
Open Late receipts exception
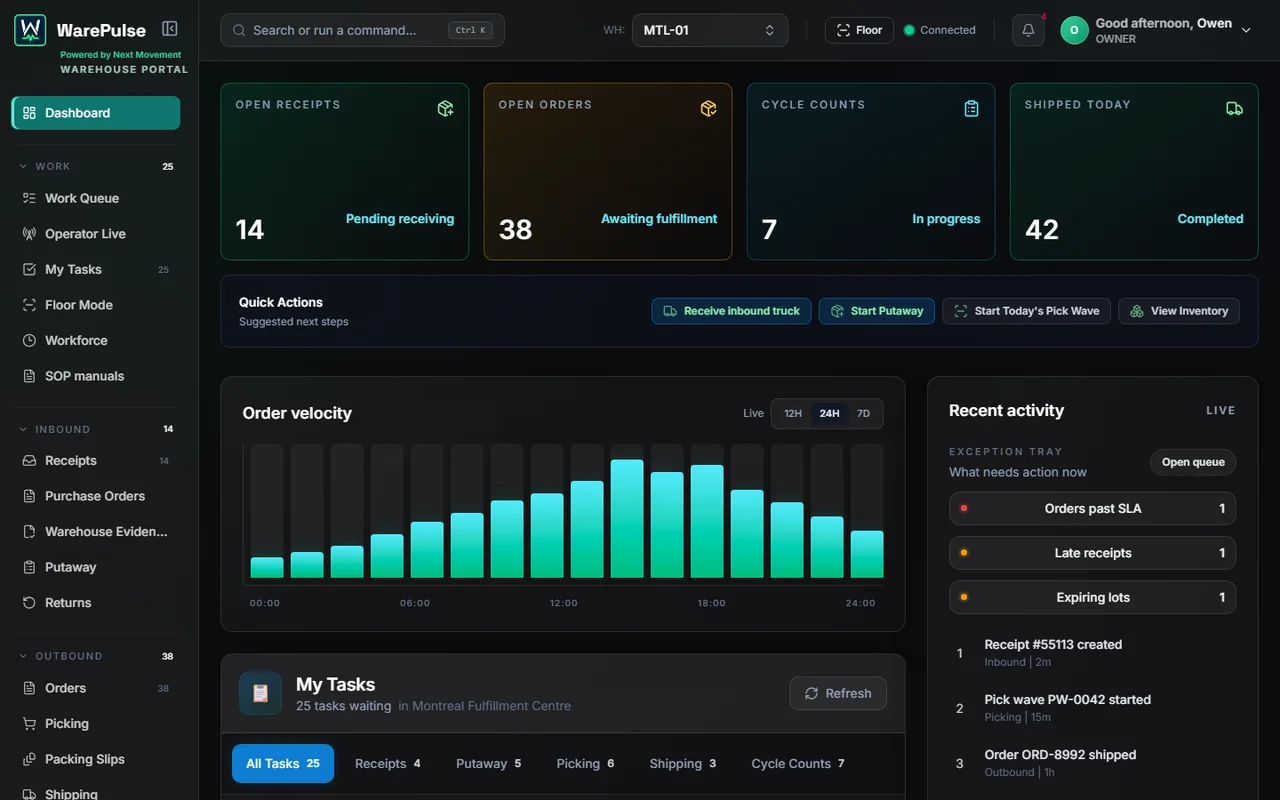click(1092, 553)
